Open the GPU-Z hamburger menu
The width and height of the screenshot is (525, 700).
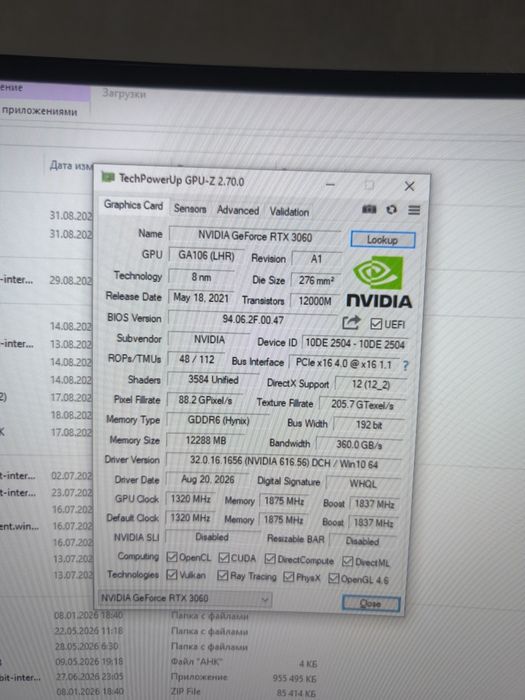(x=414, y=210)
